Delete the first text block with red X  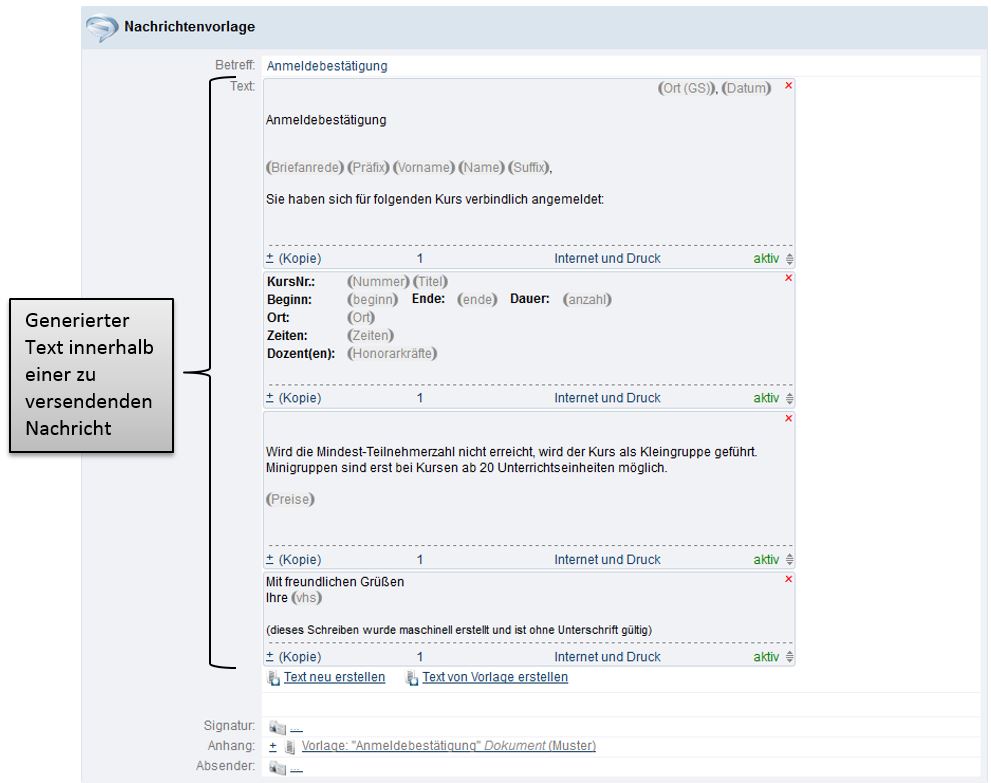[788, 86]
